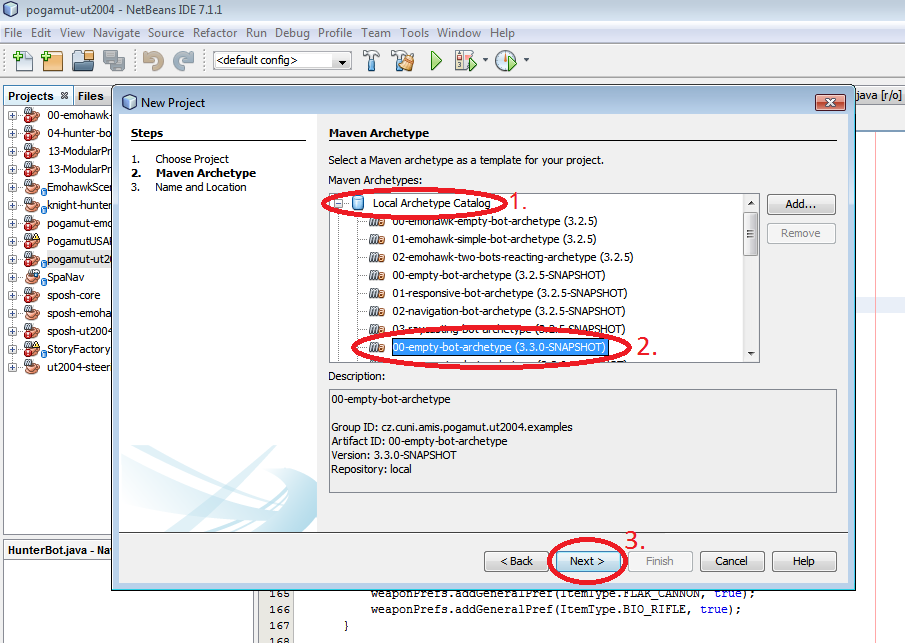The width and height of the screenshot is (905, 643).
Task: Click the New Project toolbar icon
Action: coord(52,60)
